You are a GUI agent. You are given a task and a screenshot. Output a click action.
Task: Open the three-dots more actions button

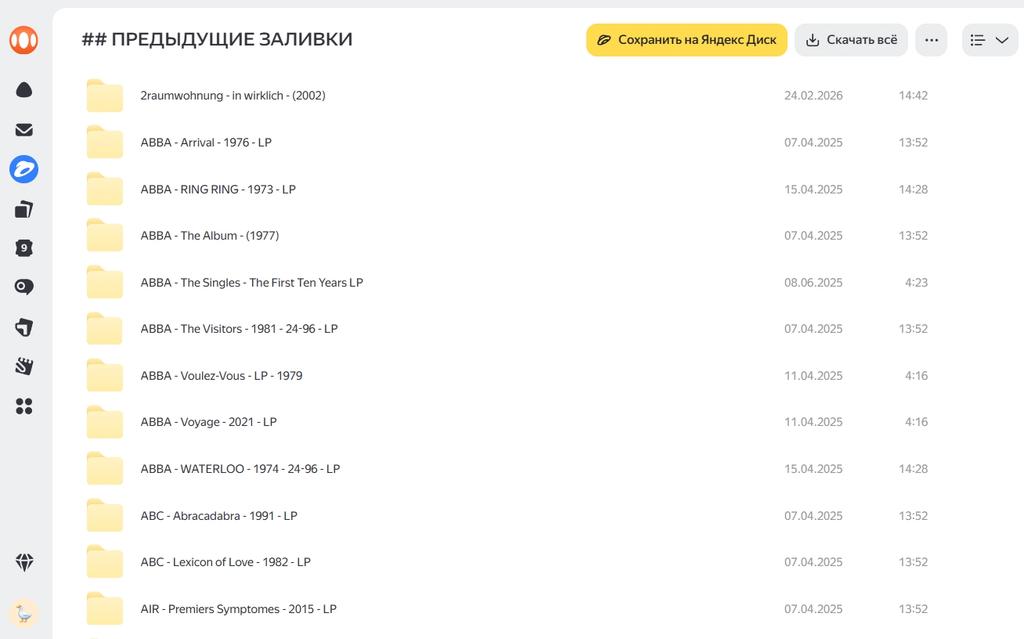coord(931,41)
